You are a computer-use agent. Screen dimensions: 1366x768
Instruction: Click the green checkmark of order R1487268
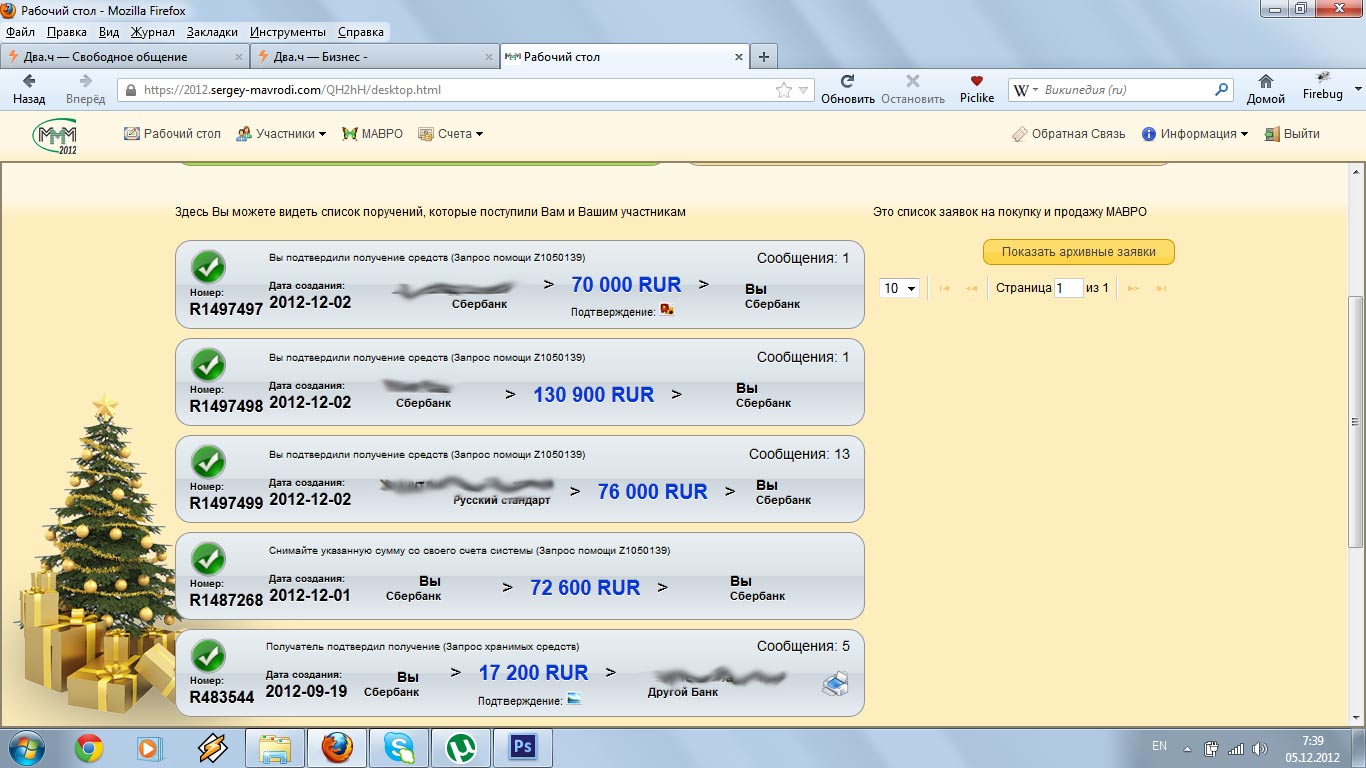pyautogui.click(x=208, y=559)
